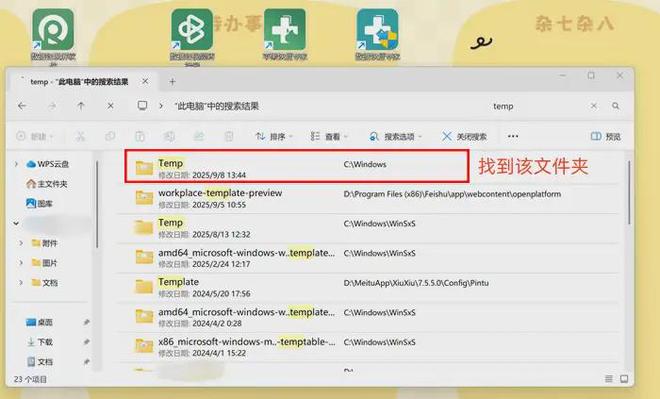The image size is (660, 399).
Task: Open Desktop (桌面) quick access item
Action: [x=40, y=322]
